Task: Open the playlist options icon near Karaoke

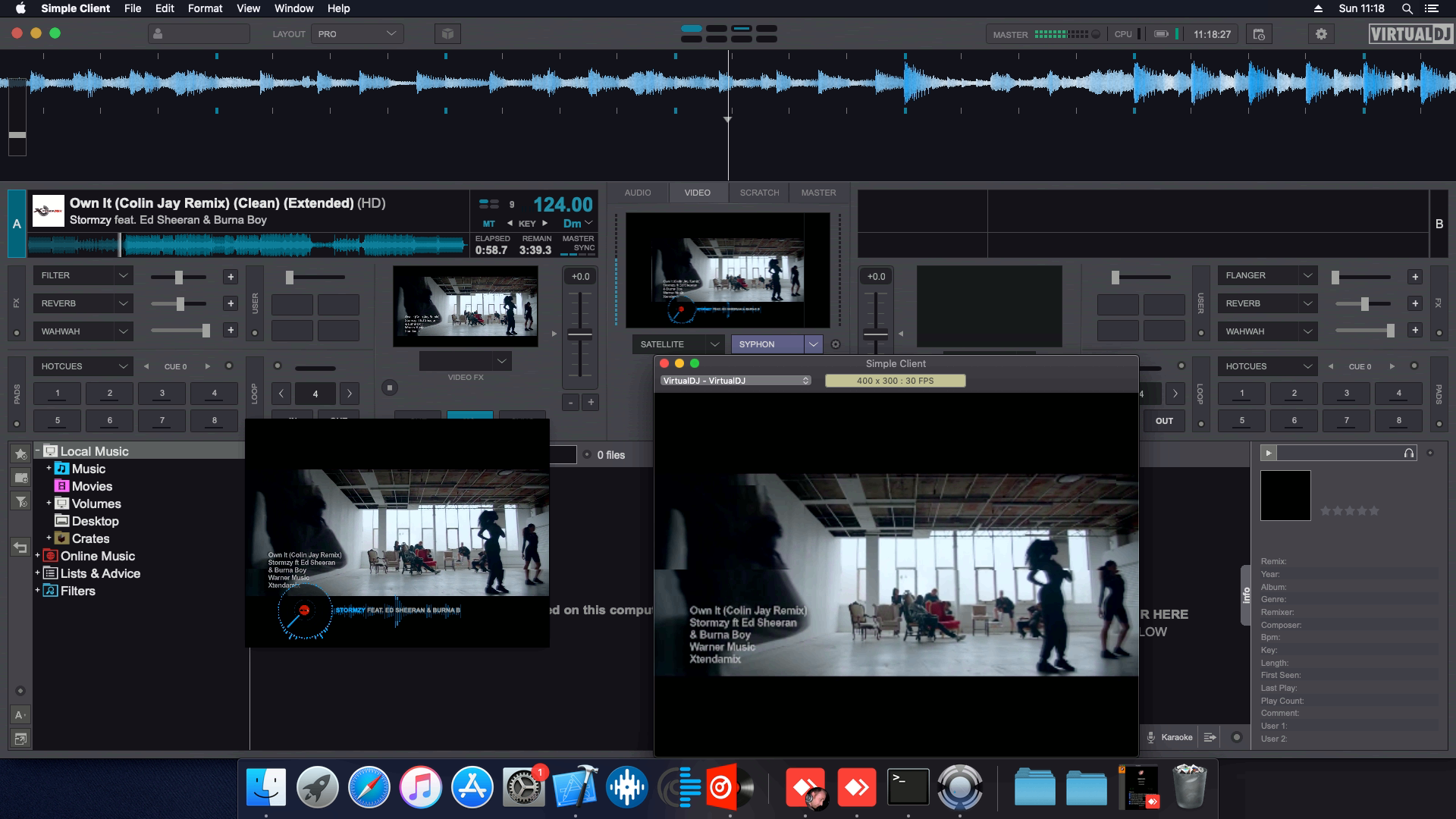Action: (1210, 737)
